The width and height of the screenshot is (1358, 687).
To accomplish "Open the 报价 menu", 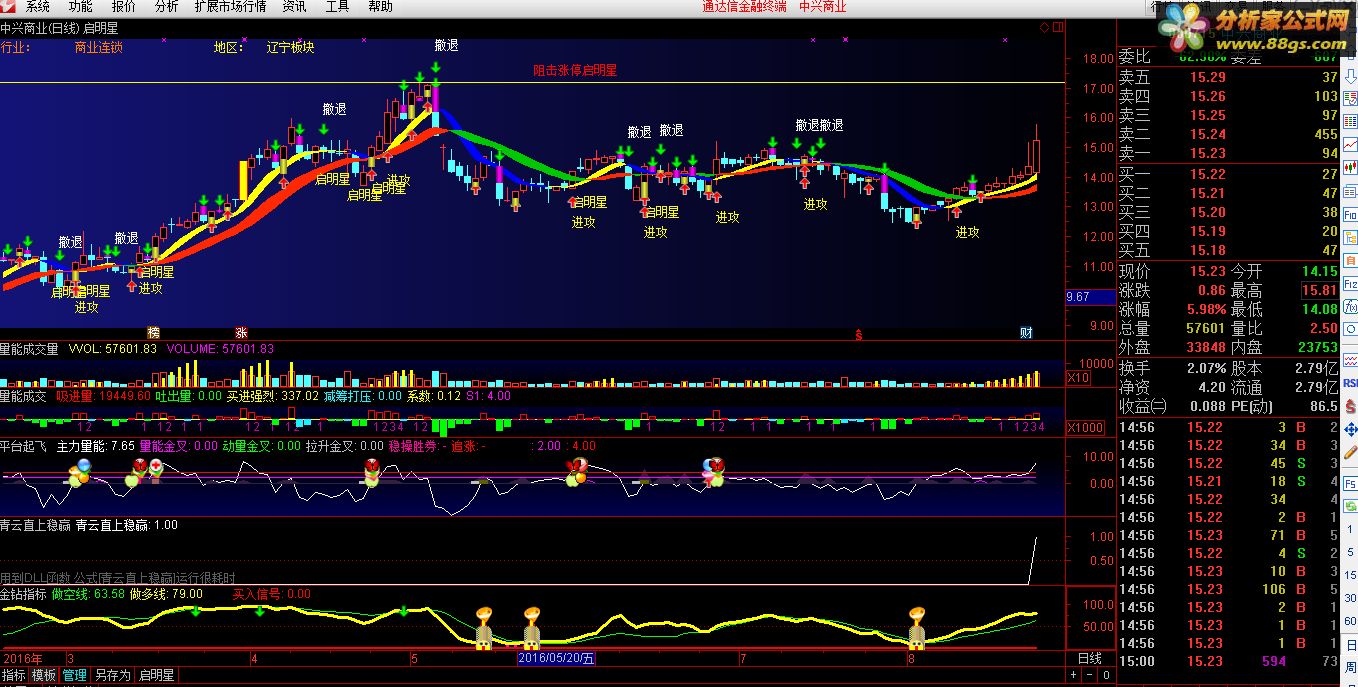I will tap(123, 7).
